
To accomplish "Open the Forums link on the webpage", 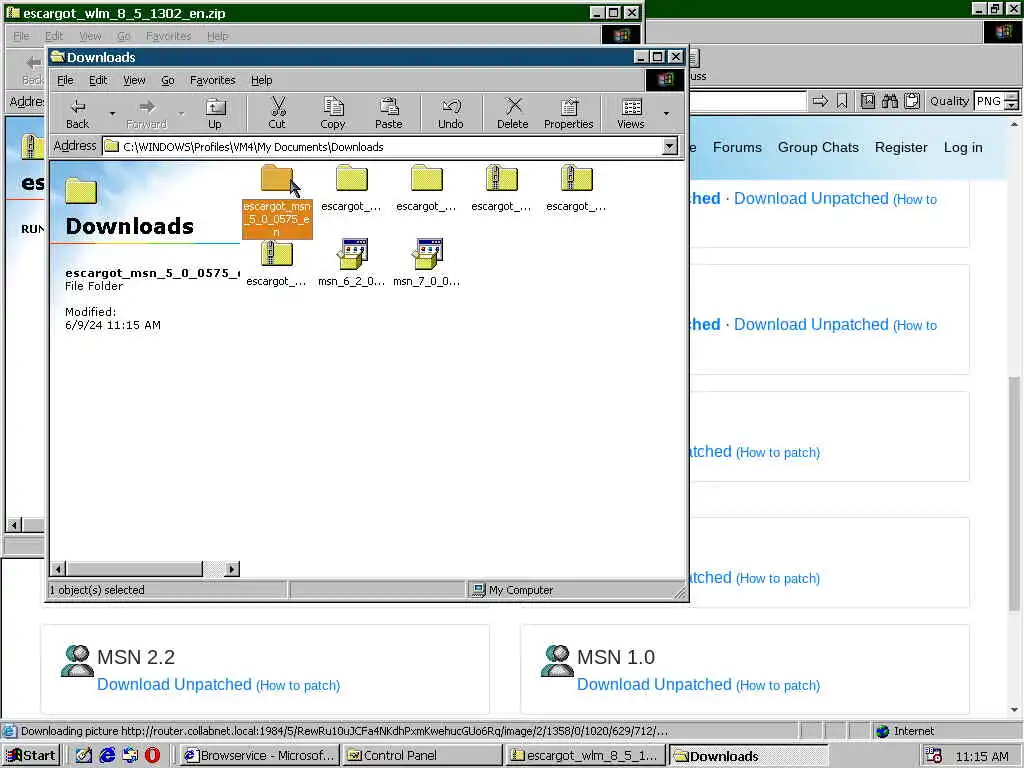I will pos(737,148).
